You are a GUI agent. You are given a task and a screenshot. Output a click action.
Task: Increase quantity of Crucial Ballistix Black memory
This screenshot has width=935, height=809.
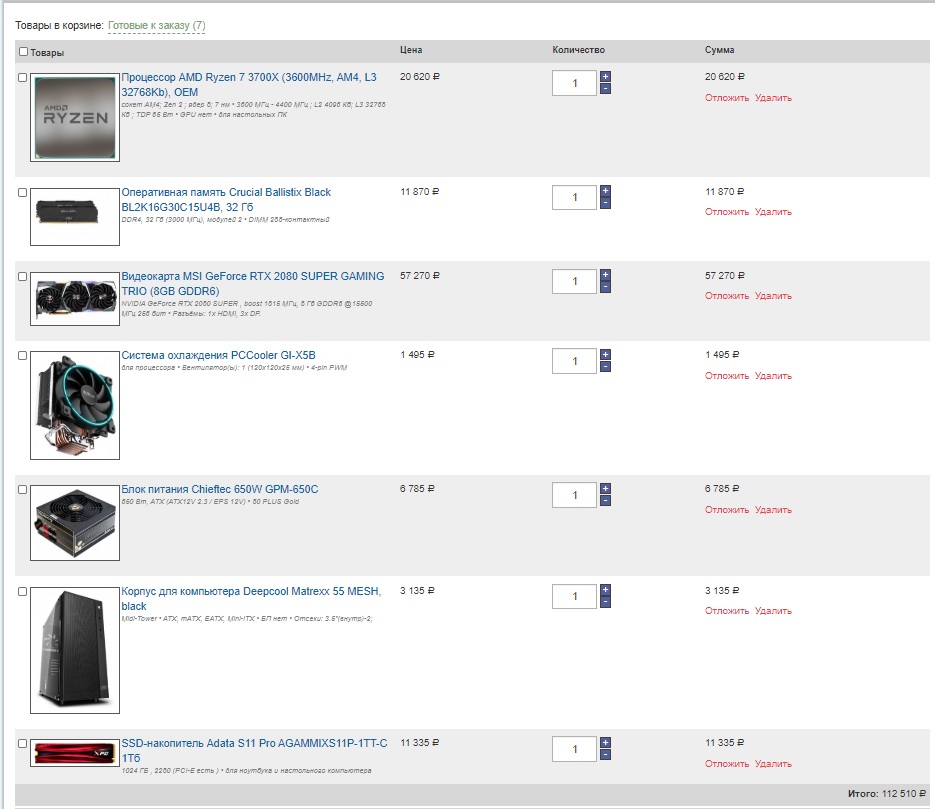[605, 191]
